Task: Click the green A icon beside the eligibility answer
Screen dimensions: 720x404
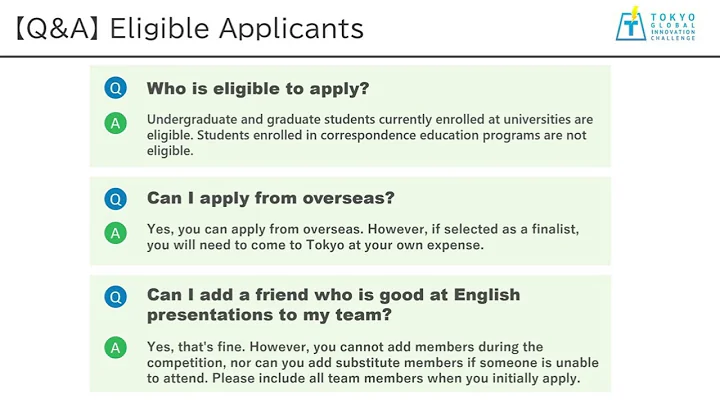Action: pyautogui.click(x=116, y=124)
